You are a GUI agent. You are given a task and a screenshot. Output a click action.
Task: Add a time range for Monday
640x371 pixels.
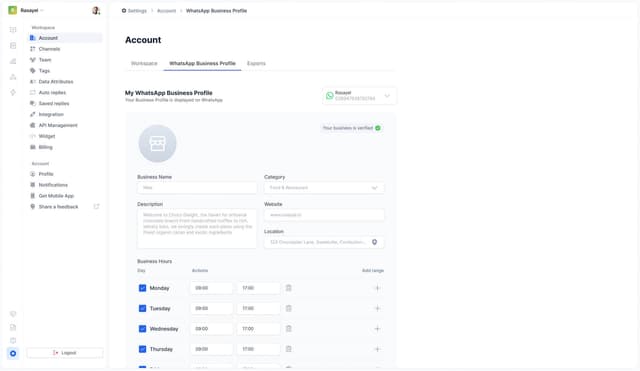tap(377, 288)
